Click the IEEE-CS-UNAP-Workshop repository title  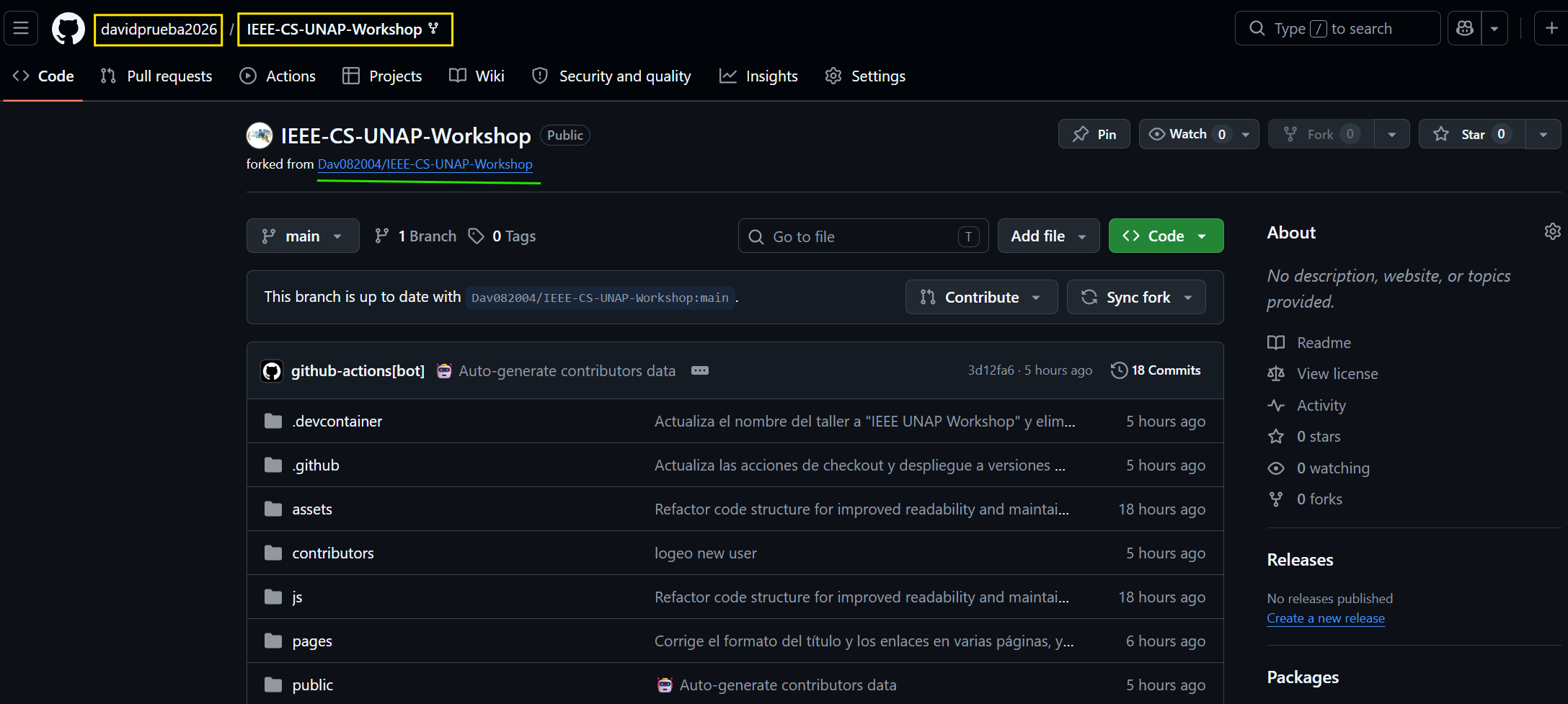pyautogui.click(x=406, y=135)
